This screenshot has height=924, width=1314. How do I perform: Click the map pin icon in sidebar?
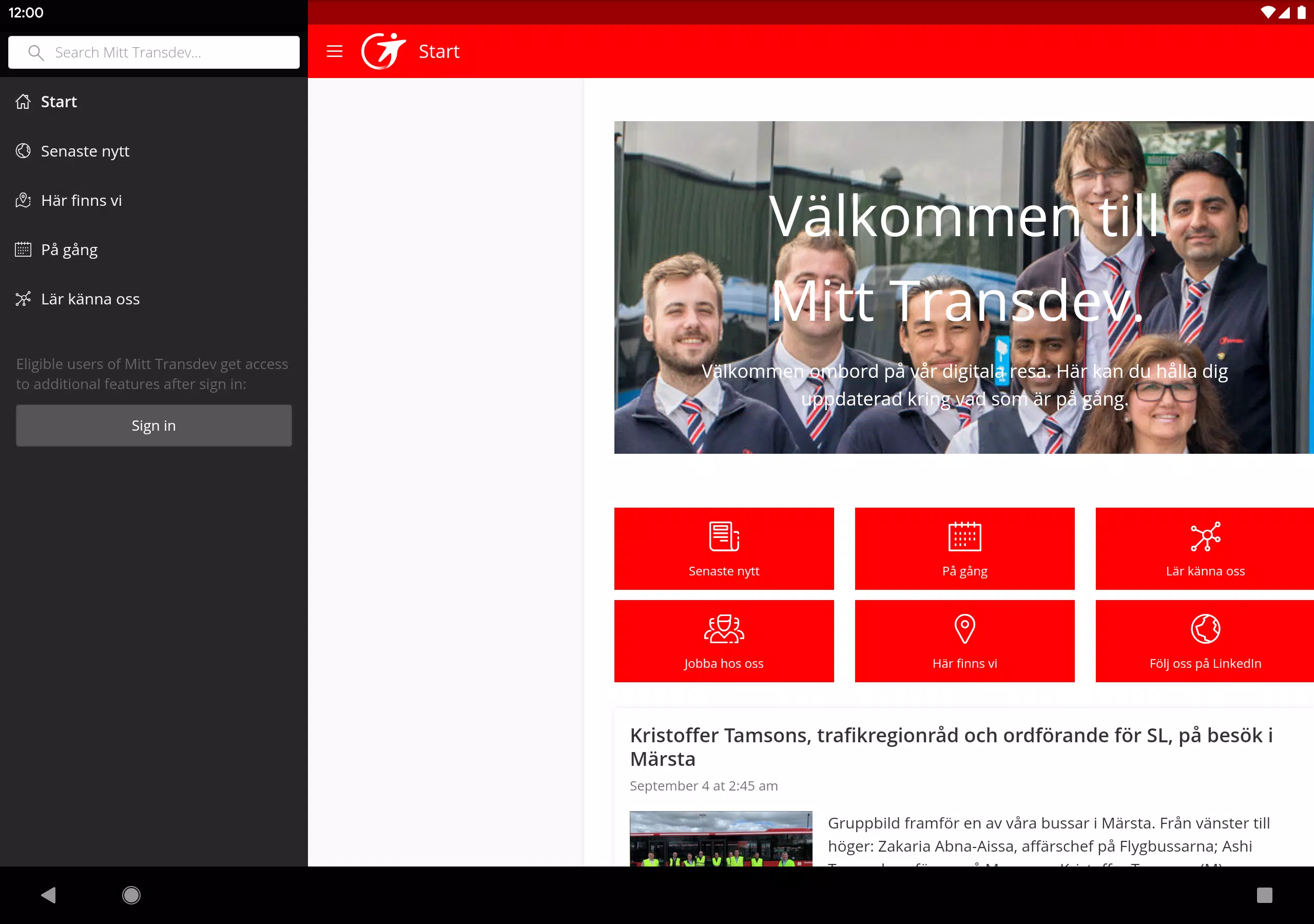pyautogui.click(x=23, y=200)
